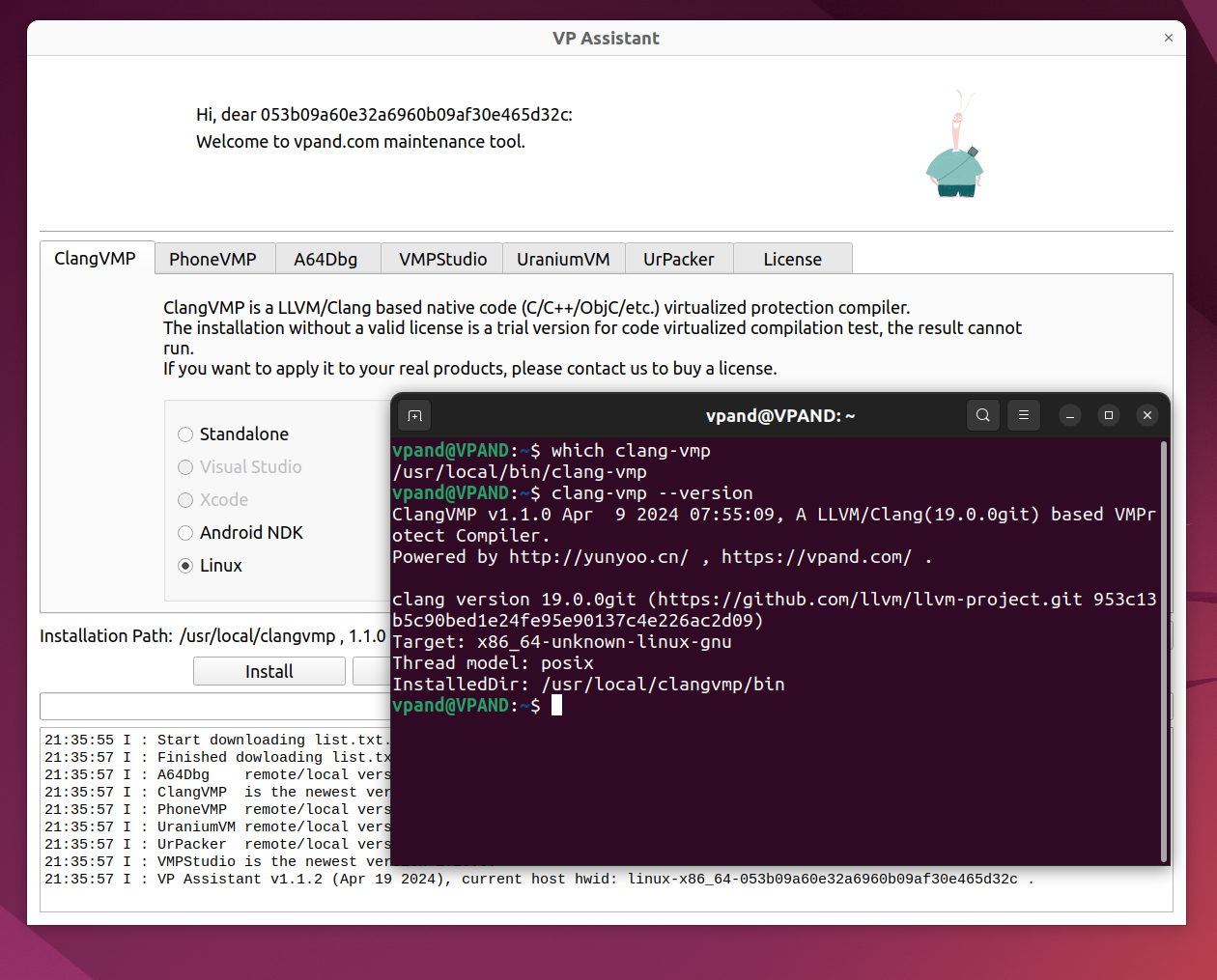Click the terminal search icon
This screenshot has height=980, width=1217.
click(x=982, y=415)
